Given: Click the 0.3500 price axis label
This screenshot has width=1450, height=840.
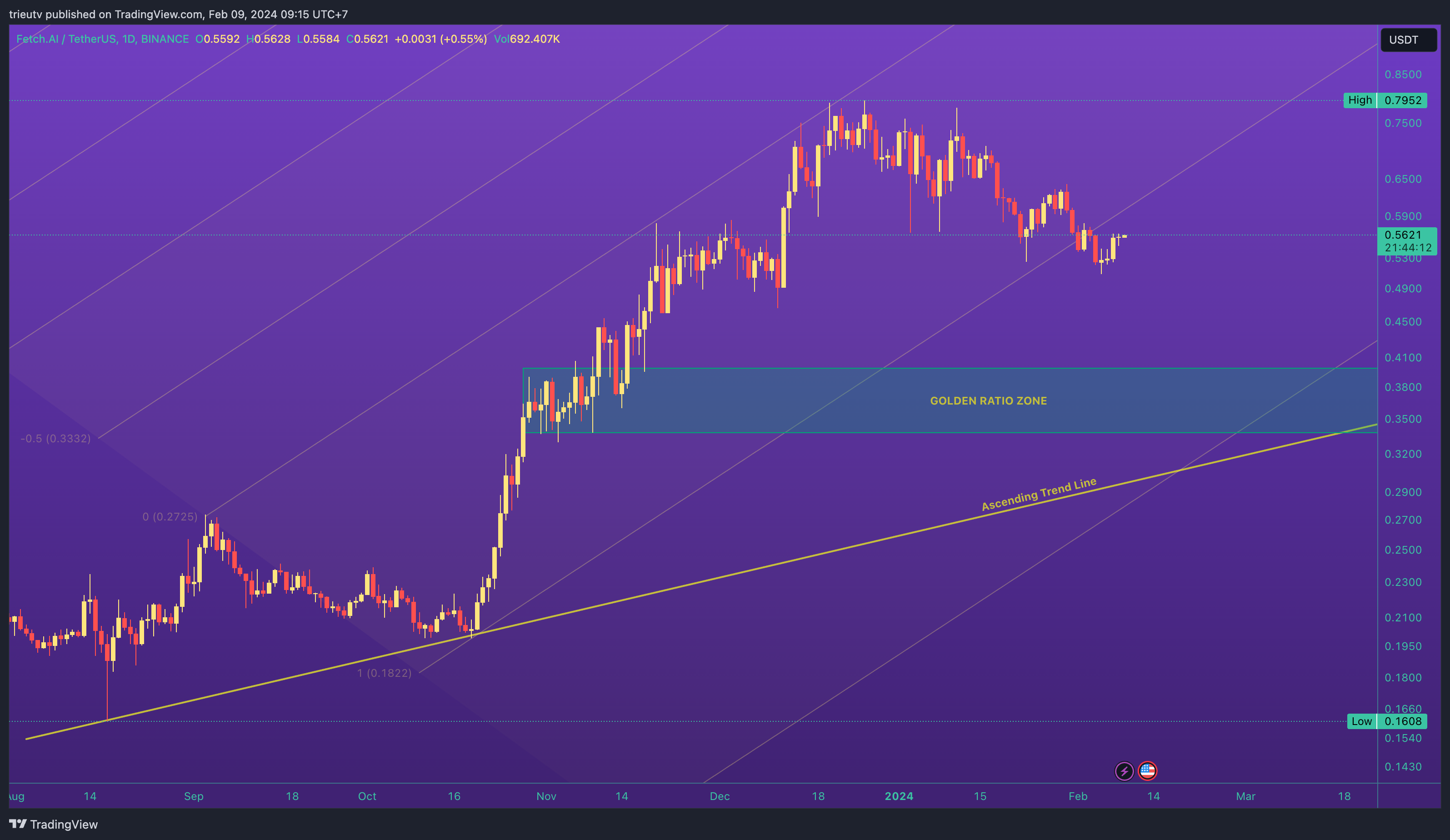Looking at the screenshot, I should [1403, 419].
